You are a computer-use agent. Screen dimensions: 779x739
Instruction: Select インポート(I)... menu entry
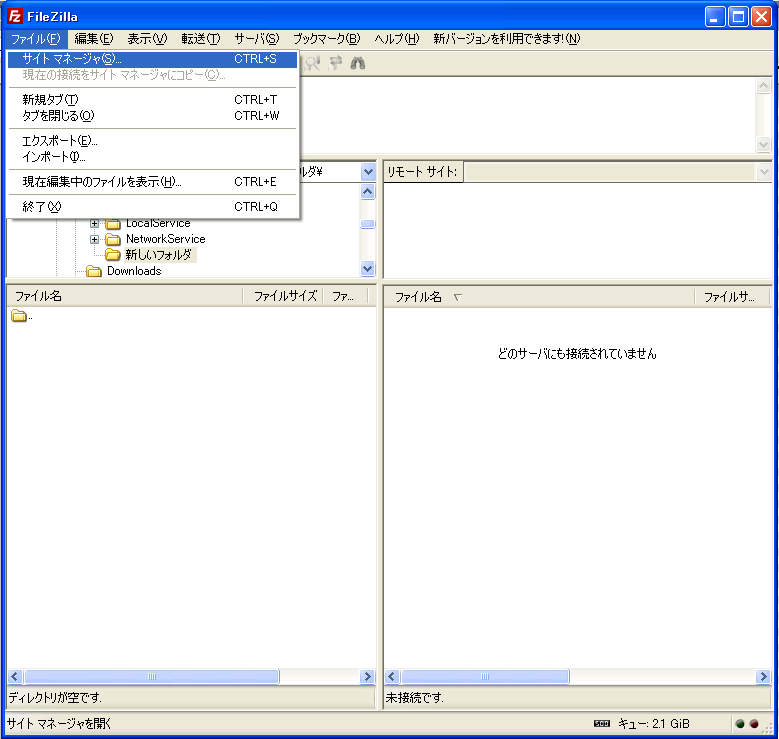click(x=153, y=157)
